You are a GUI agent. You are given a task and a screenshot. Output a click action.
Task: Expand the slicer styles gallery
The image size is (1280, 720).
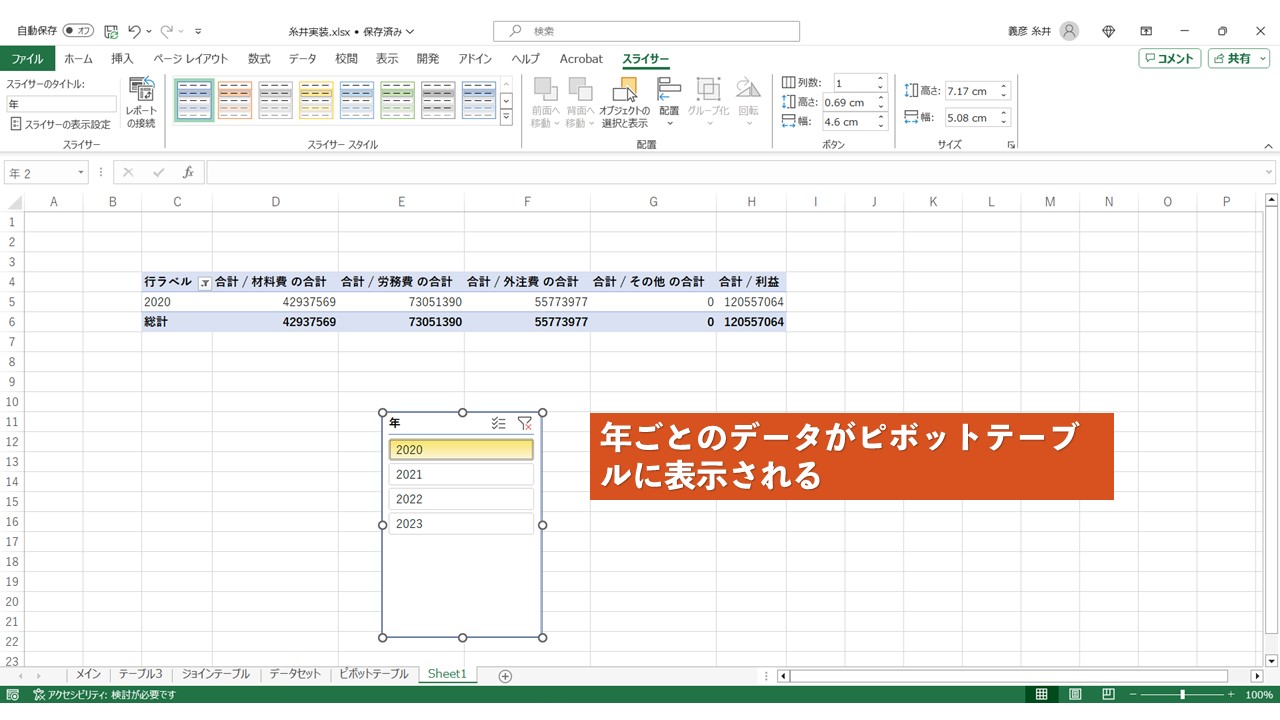[x=506, y=117]
